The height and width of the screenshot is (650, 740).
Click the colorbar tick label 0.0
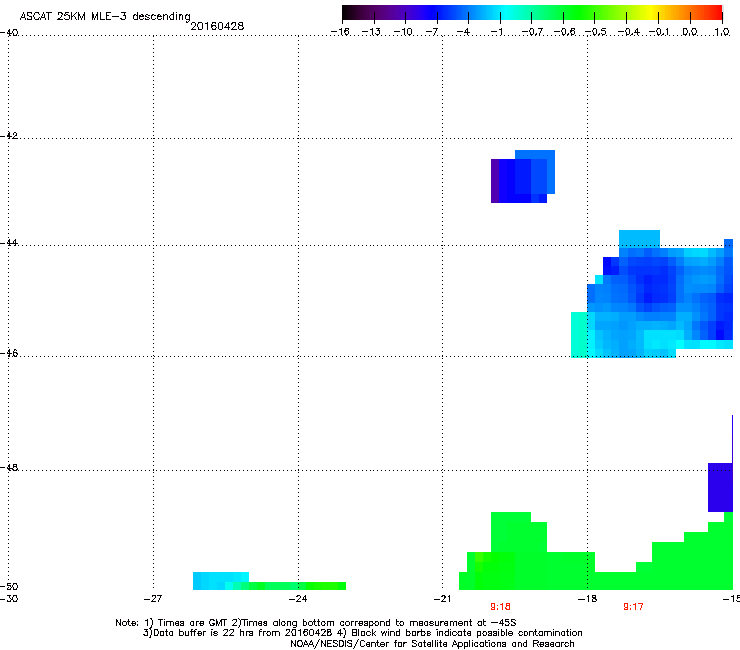[690, 32]
